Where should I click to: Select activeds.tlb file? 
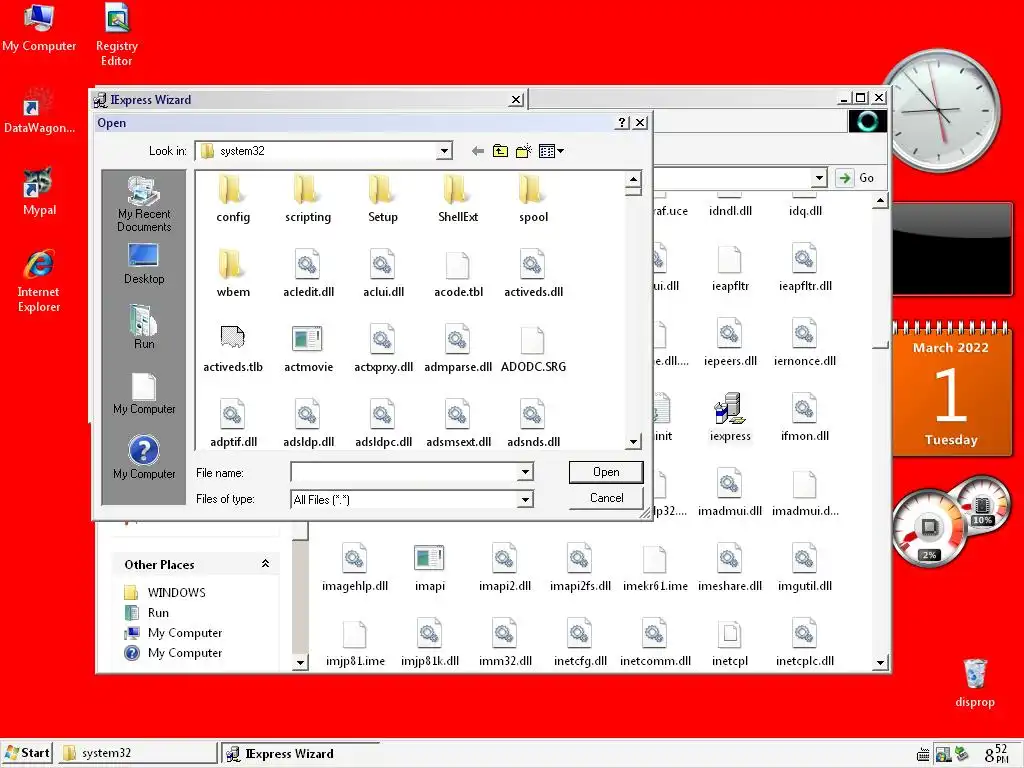(x=232, y=348)
